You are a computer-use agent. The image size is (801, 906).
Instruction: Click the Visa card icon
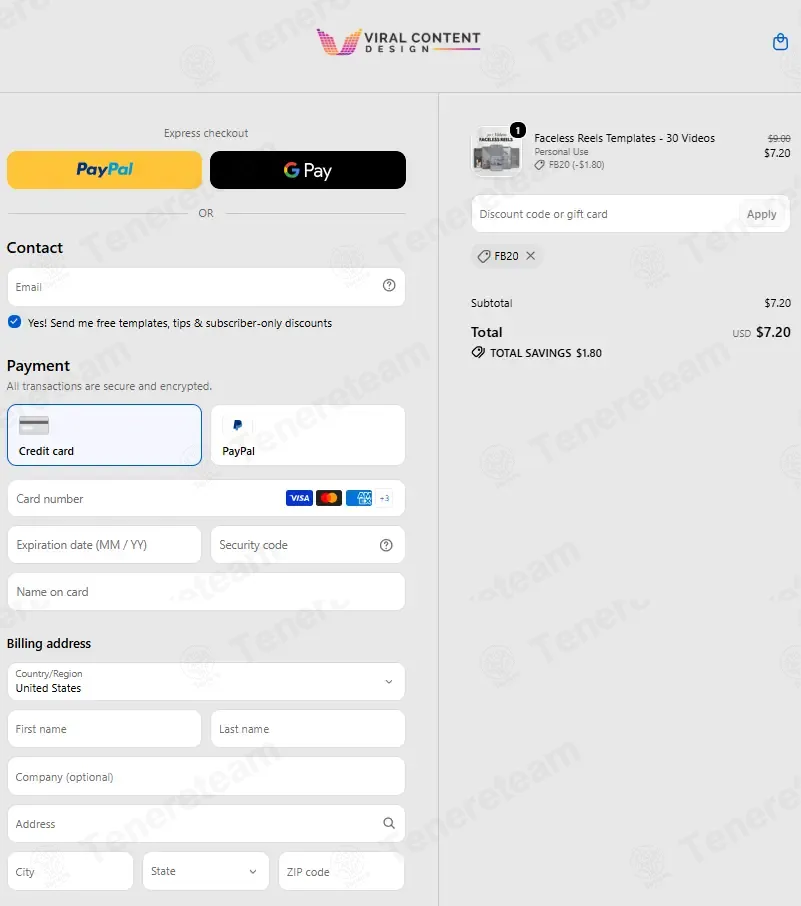tap(299, 498)
